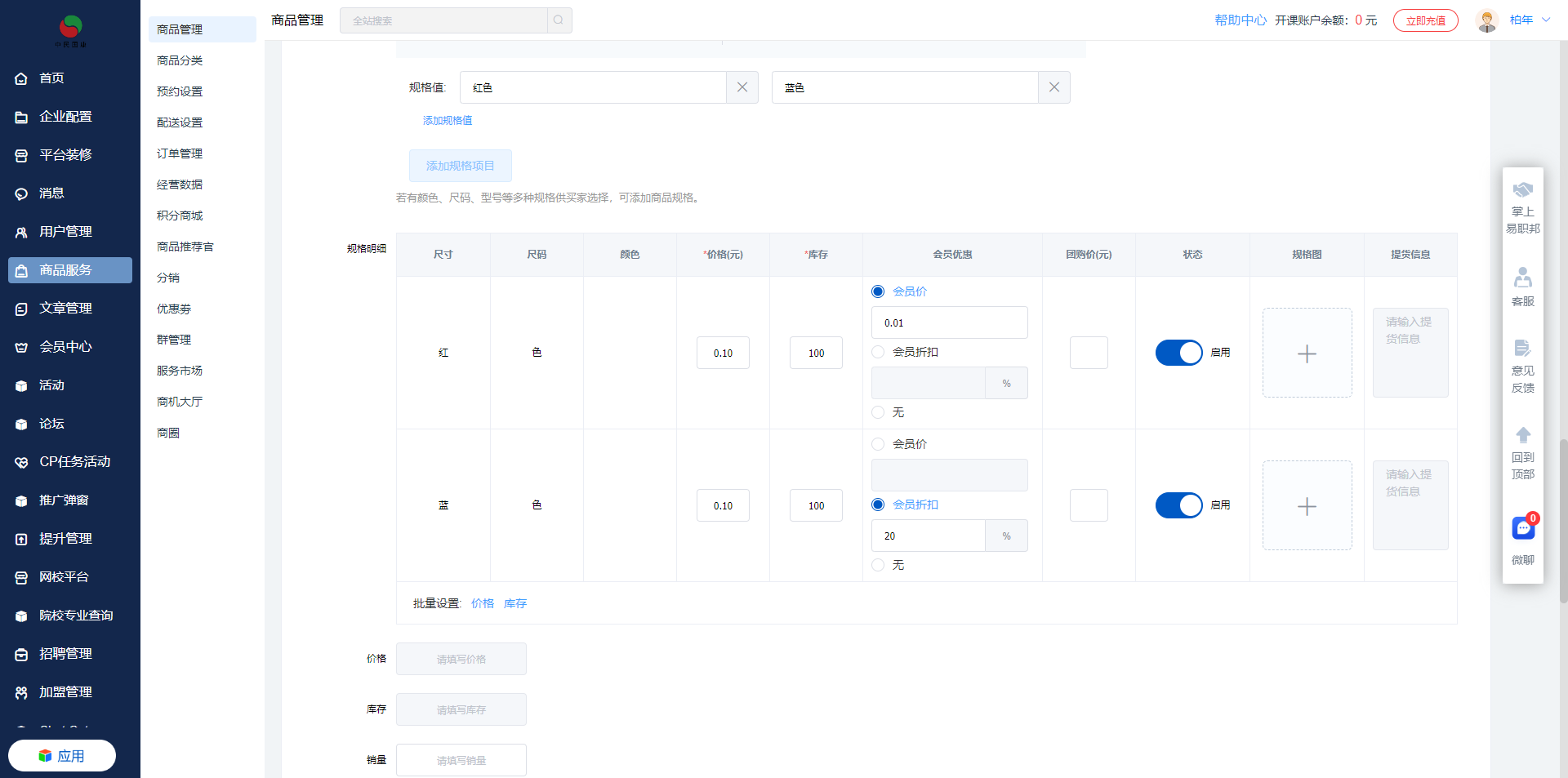Open 意见反馈 feedback icon
The height and width of the screenshot is (778, 1568).
[1522, 349]
